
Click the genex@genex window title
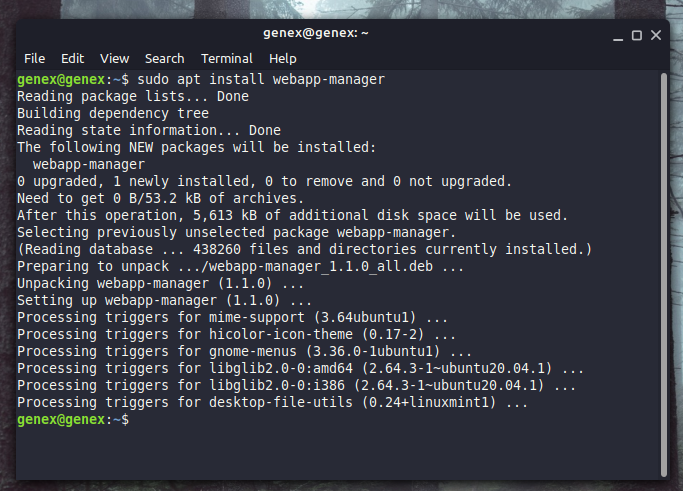click(316, 33)
